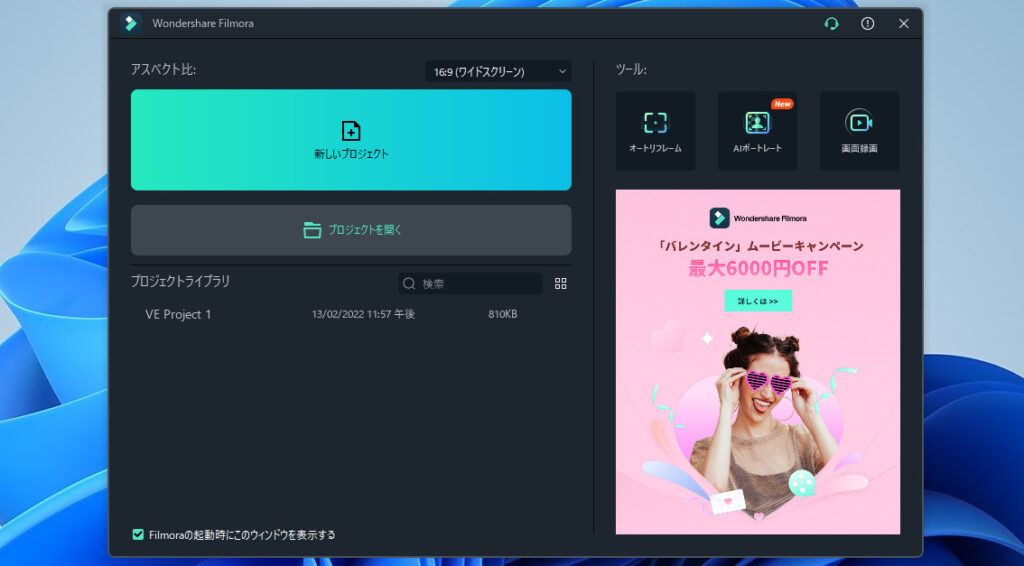Click the 810KB file size value

(x=502, y=314)
